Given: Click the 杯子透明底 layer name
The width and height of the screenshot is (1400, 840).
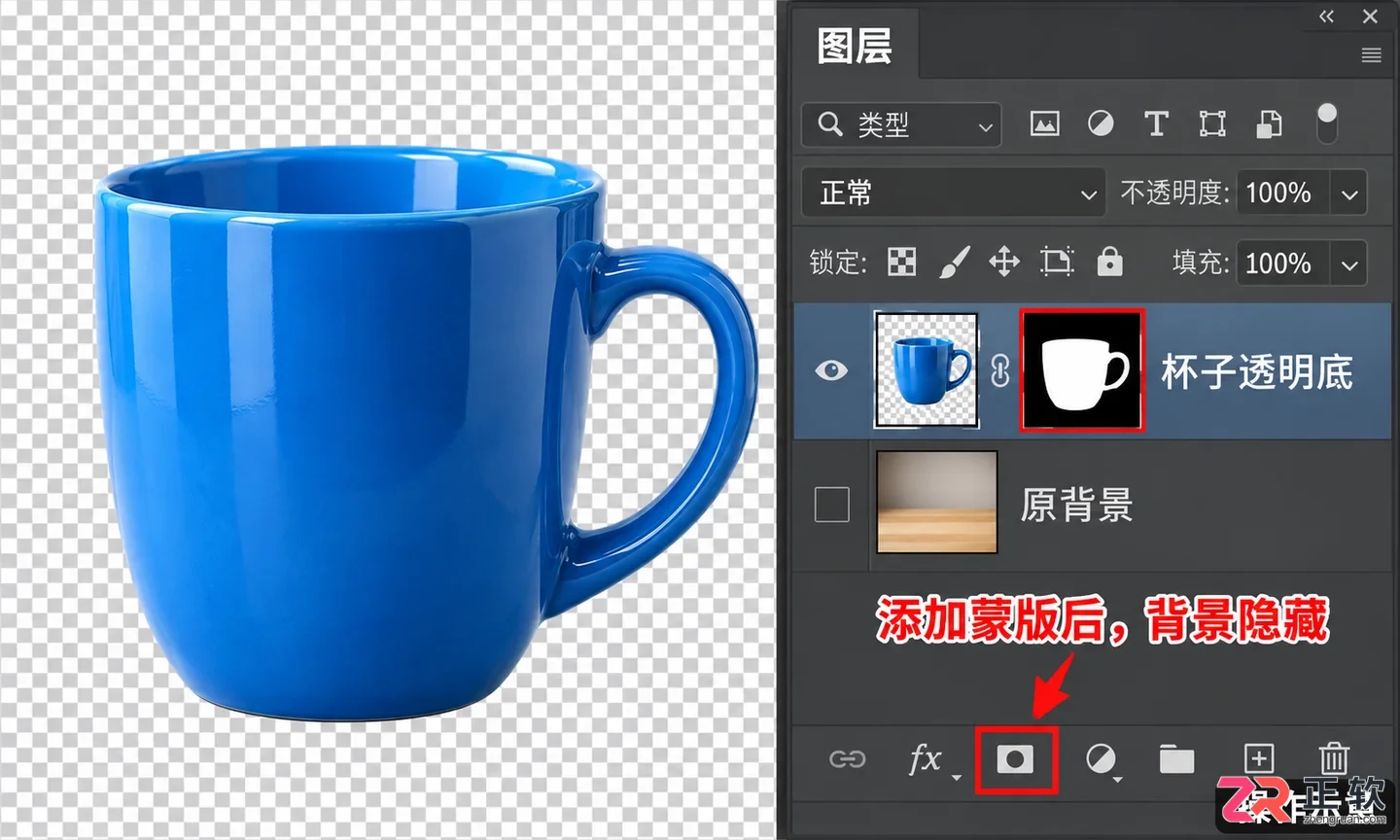Looking at the screenshot, I should pos(1257,371).
